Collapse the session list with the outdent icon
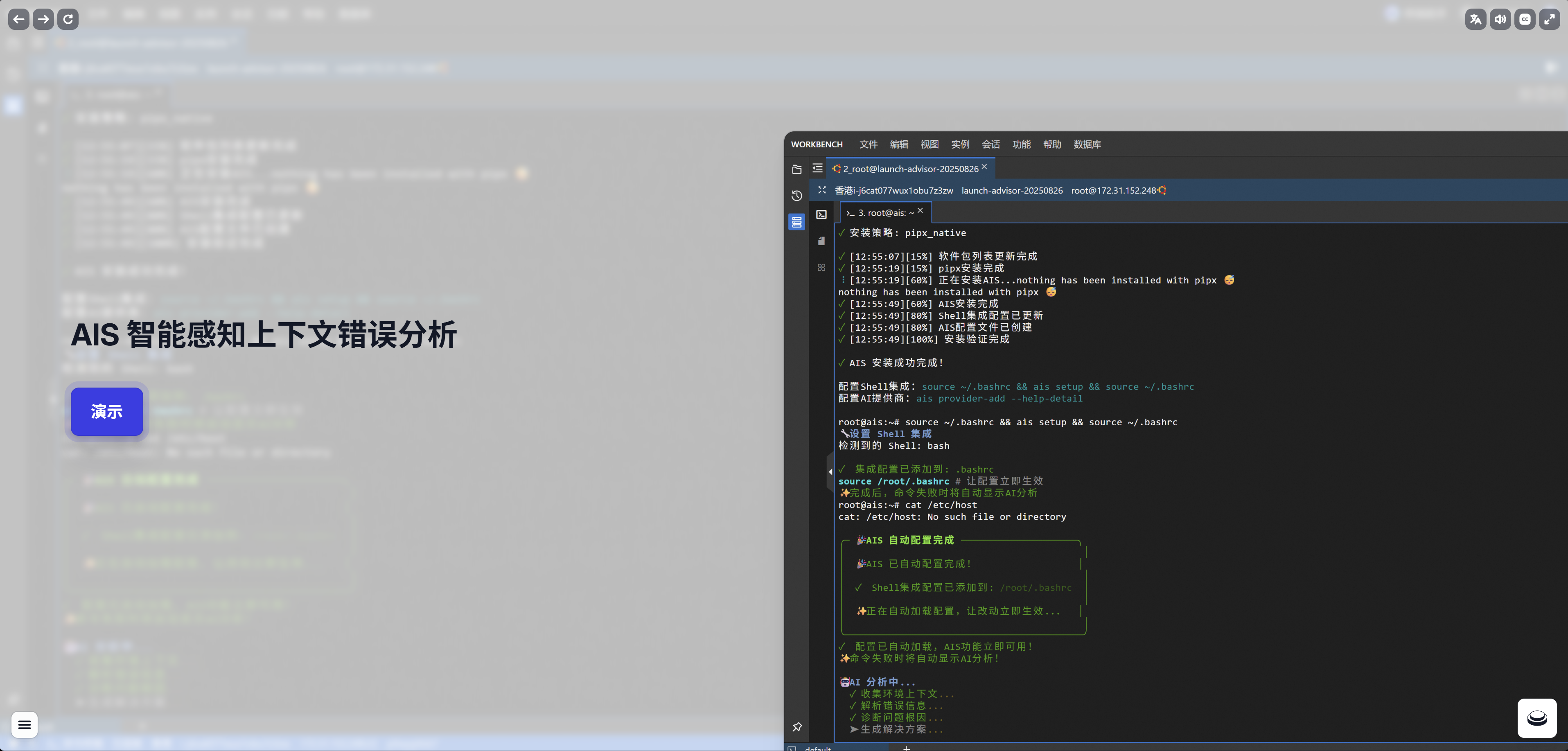The image size is (1568, 751). point(817,168)
